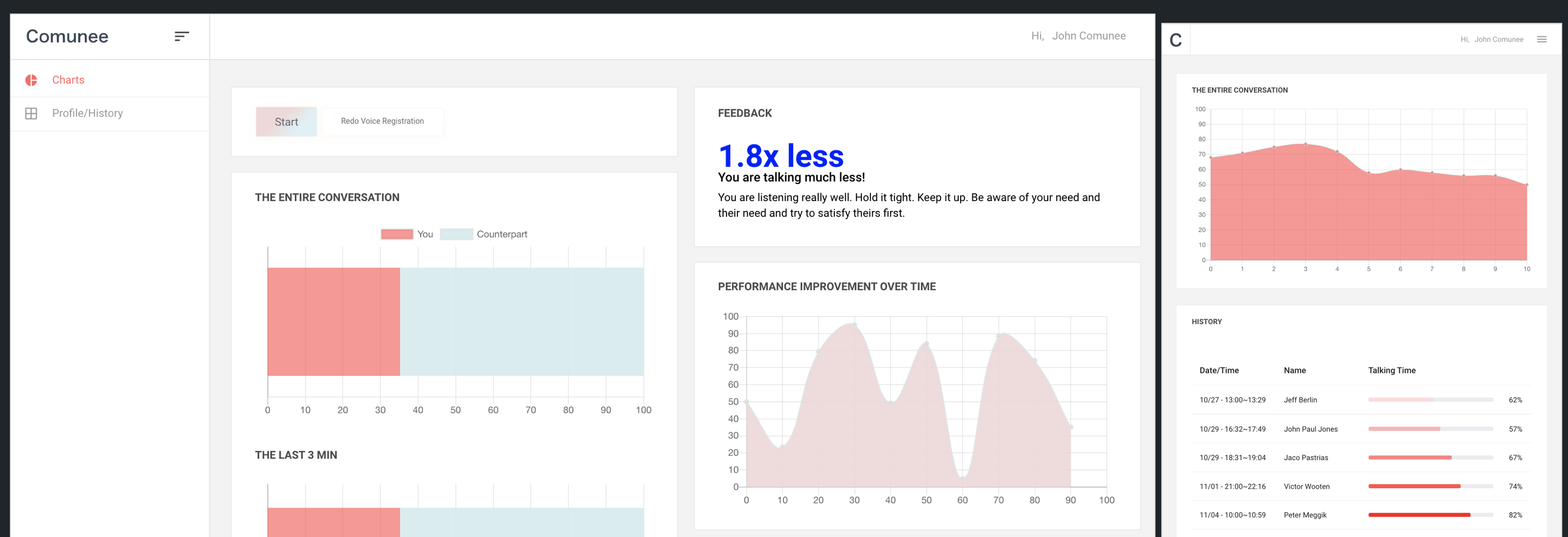The width and height of the screenshot is (1568, 537).
Task: Click the Comunee logo text
Action: pyautogui.click(x=67, y=36)
